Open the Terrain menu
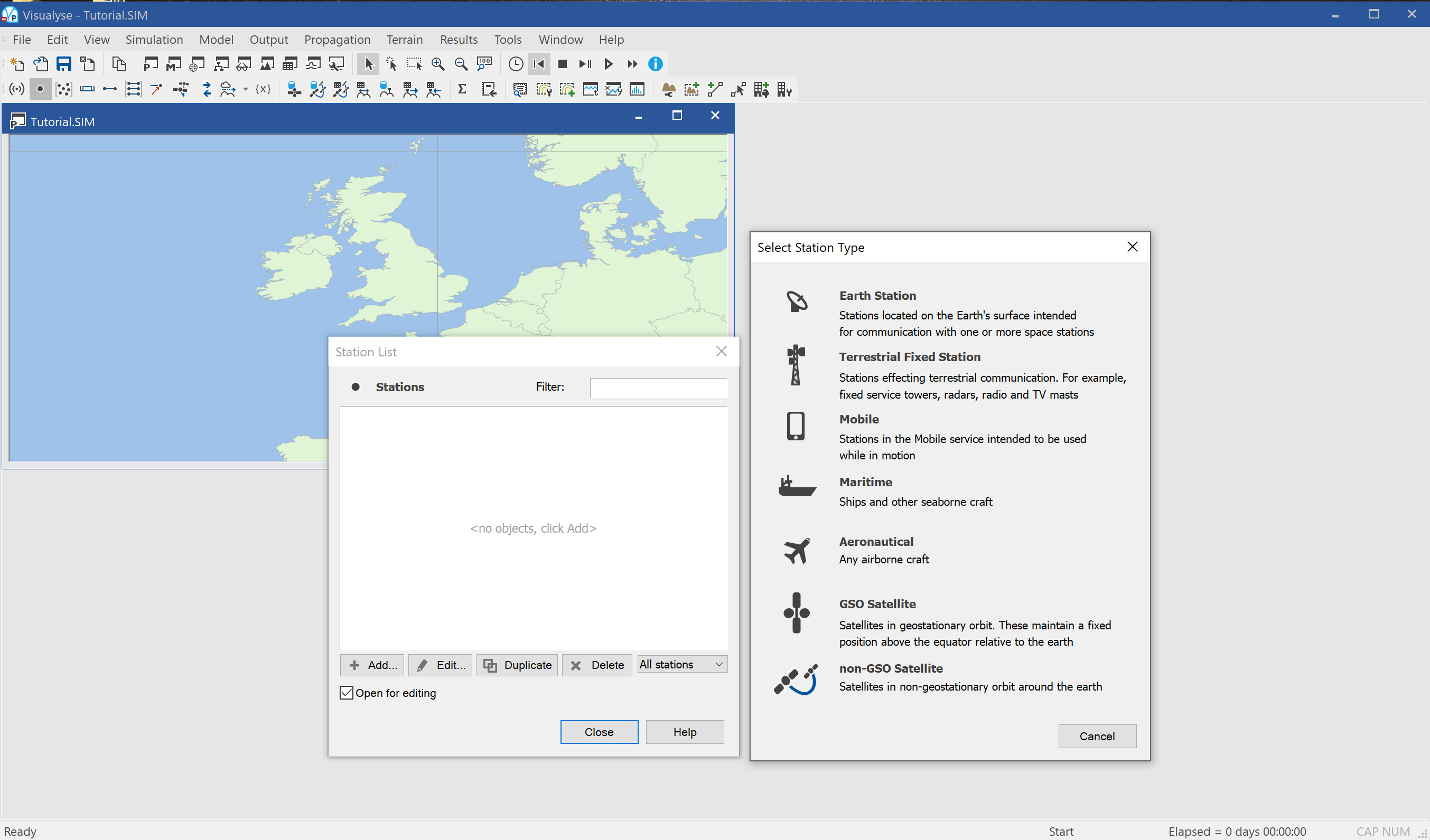Screen dimensions: 1430x840 coord(405,40)
